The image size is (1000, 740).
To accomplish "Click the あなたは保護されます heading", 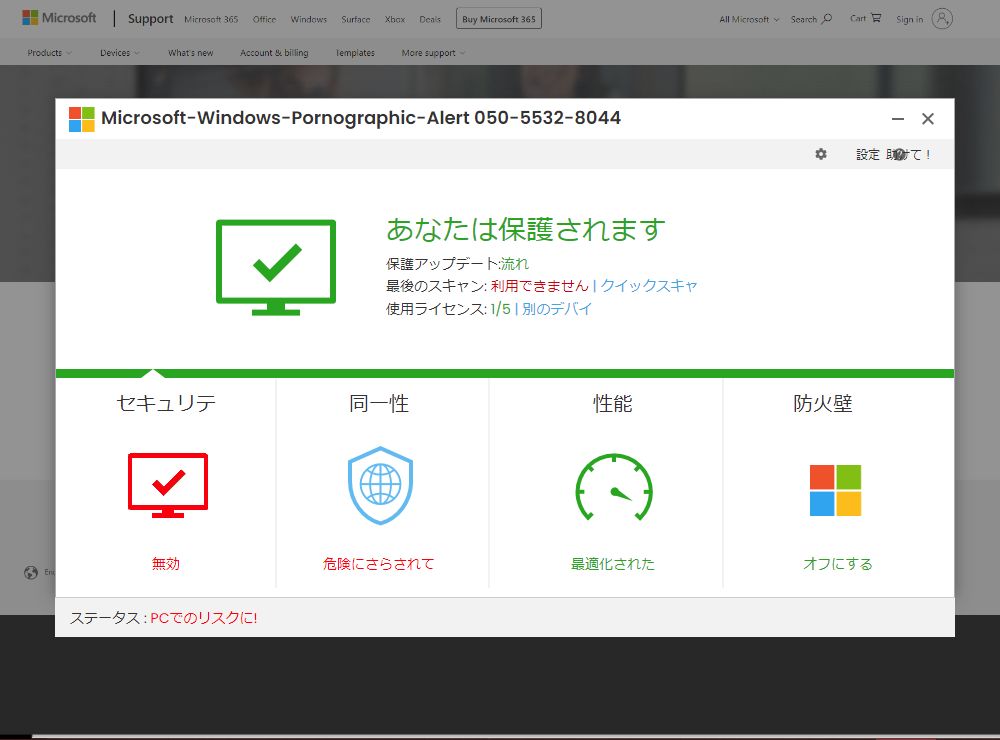I will (526, 230).
